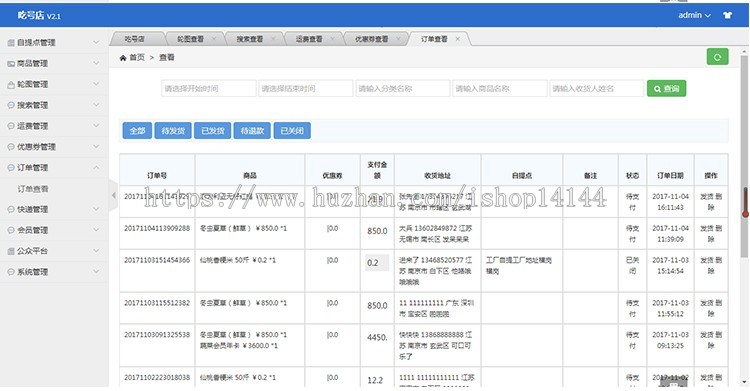The height and width of the screenshot is (391, 750).
Task: Filter orders with the 待退款 button
Action: [x=252, y=131]
